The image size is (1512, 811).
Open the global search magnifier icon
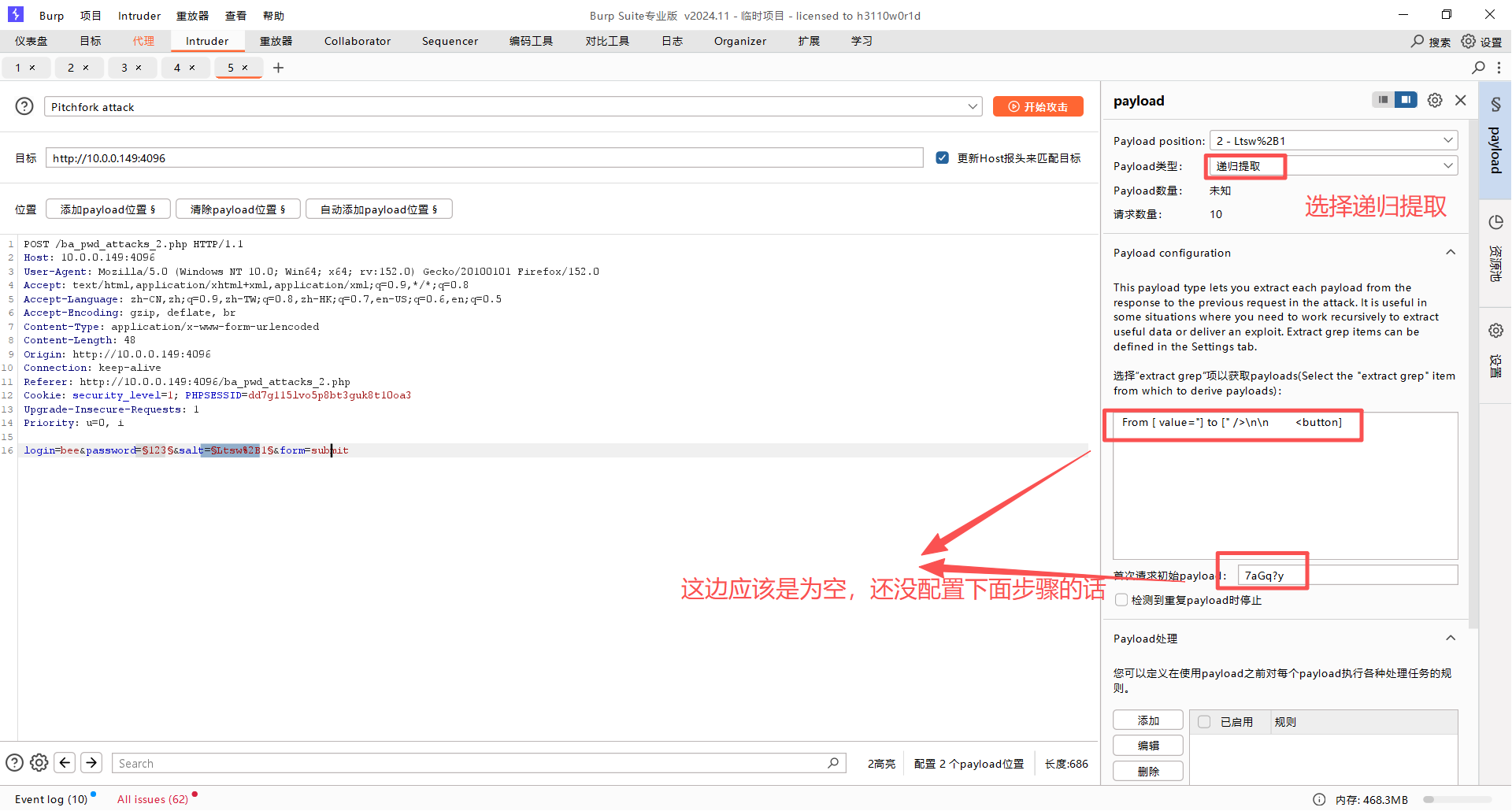(1417, 41)
